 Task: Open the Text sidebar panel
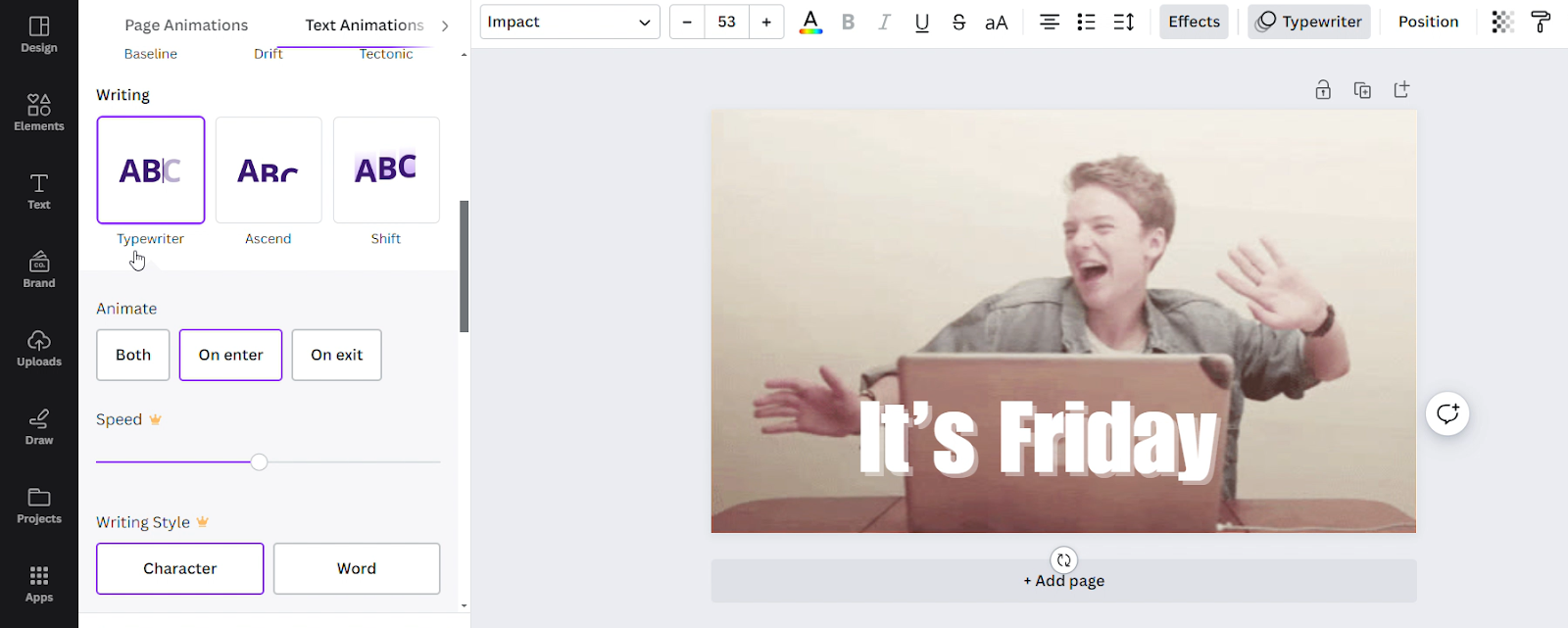pyautogui.click(x=39, y=191)
